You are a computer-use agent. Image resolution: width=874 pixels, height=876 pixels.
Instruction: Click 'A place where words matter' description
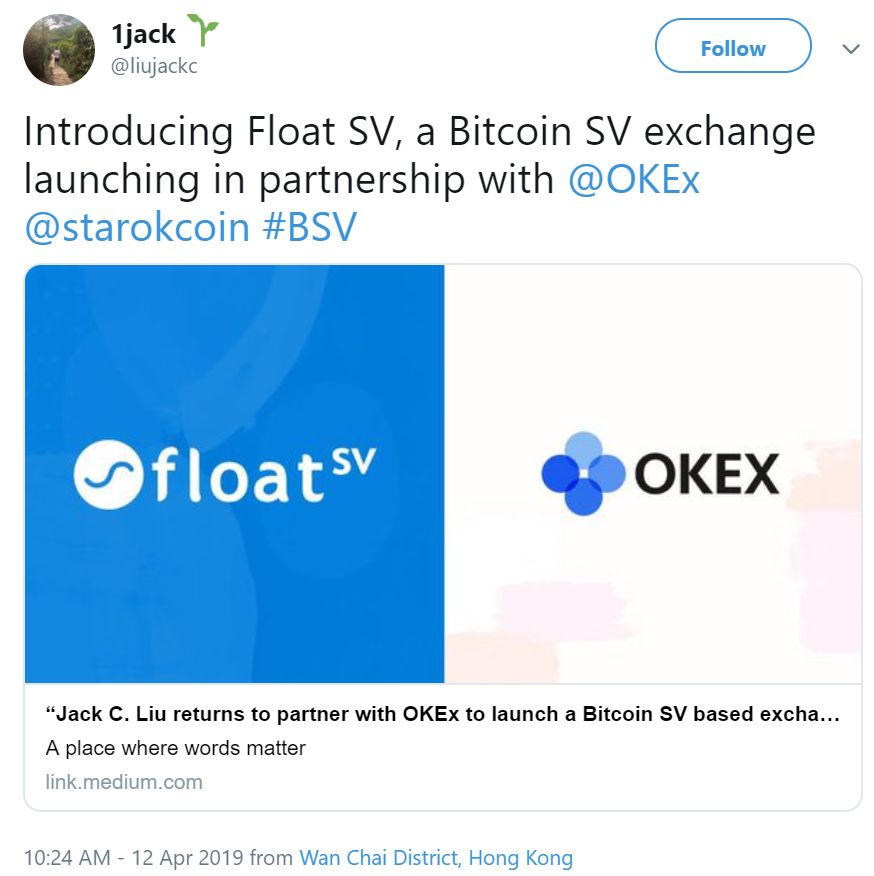176,748
